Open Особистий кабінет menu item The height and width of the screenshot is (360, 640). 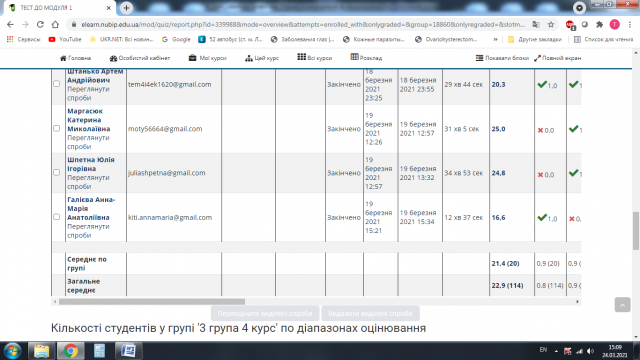point(140,58)
